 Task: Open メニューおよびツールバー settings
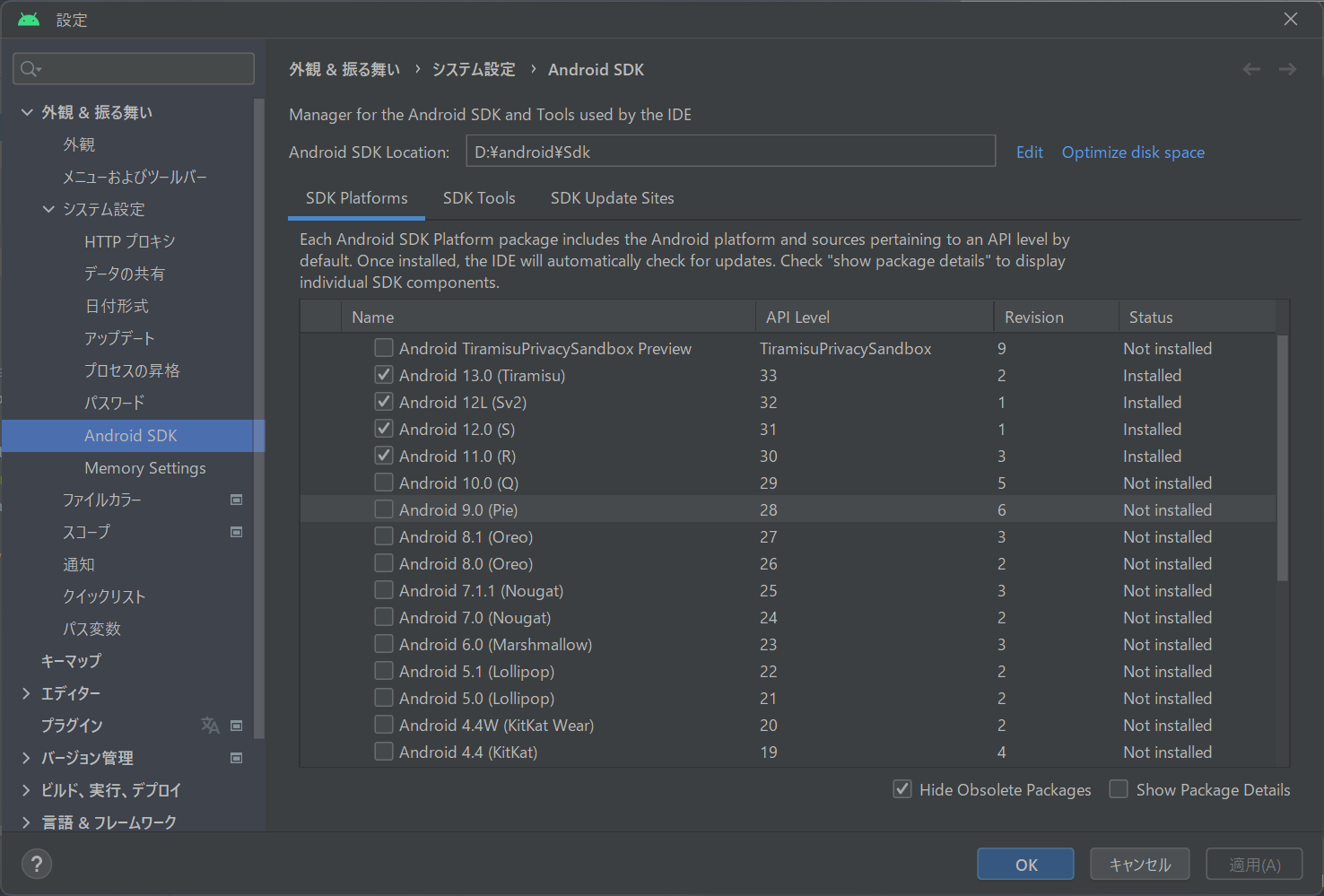pos(135,177)
